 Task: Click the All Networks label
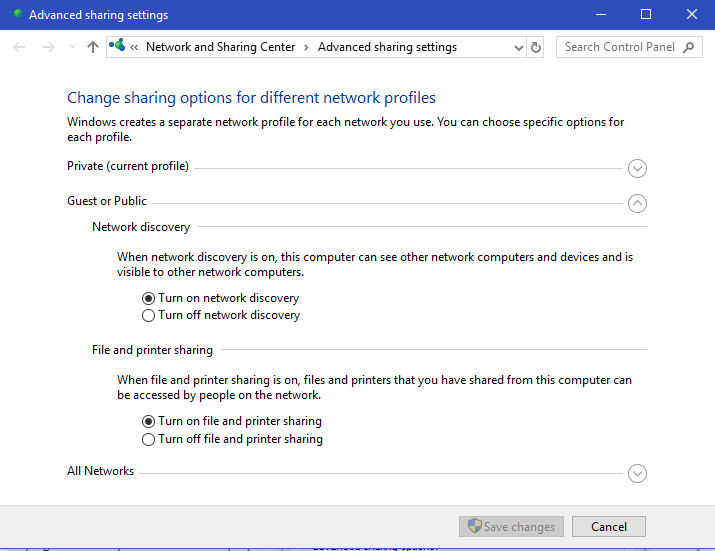tap(100, 471)
